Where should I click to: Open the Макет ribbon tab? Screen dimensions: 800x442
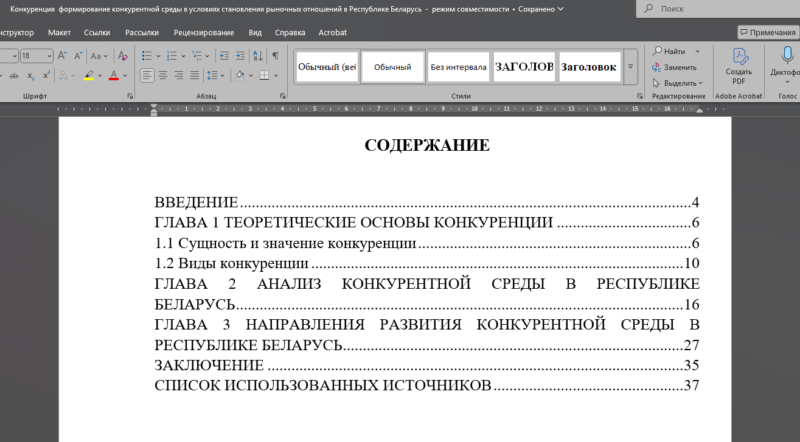click(x=59, y=32)
